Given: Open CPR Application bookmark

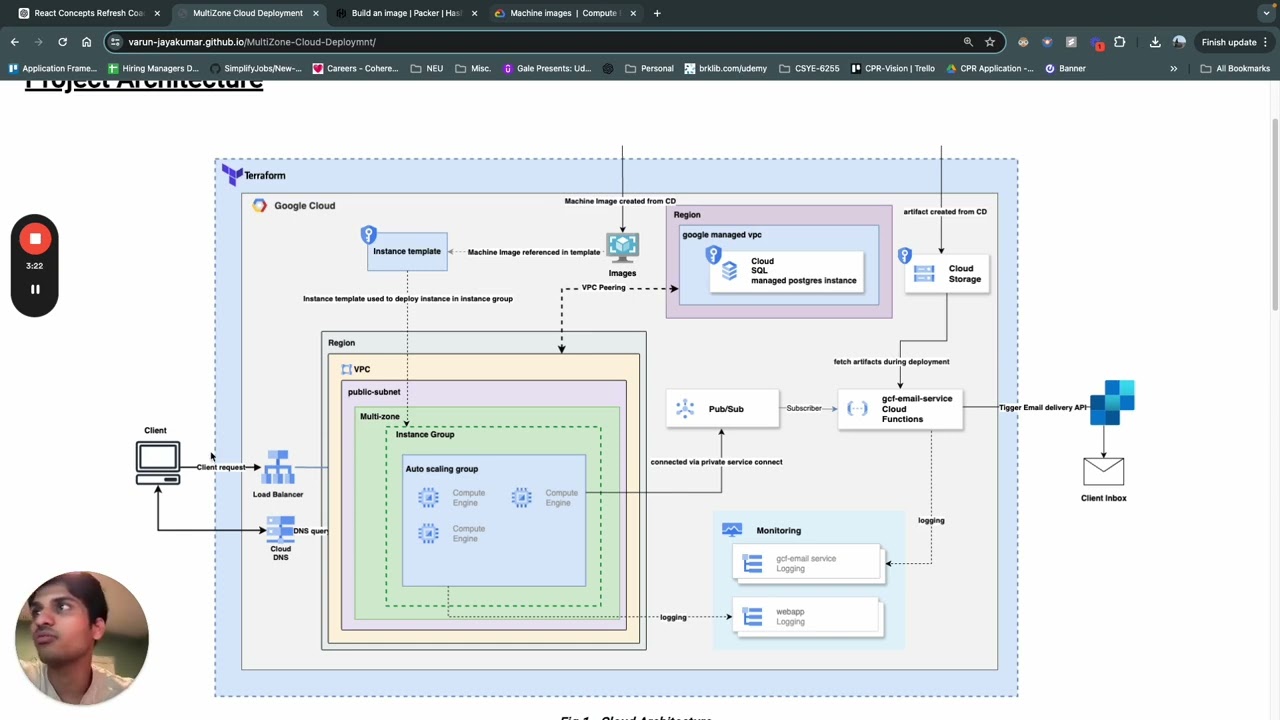Looking at the screenshot, I should click(x=990, y=68).
